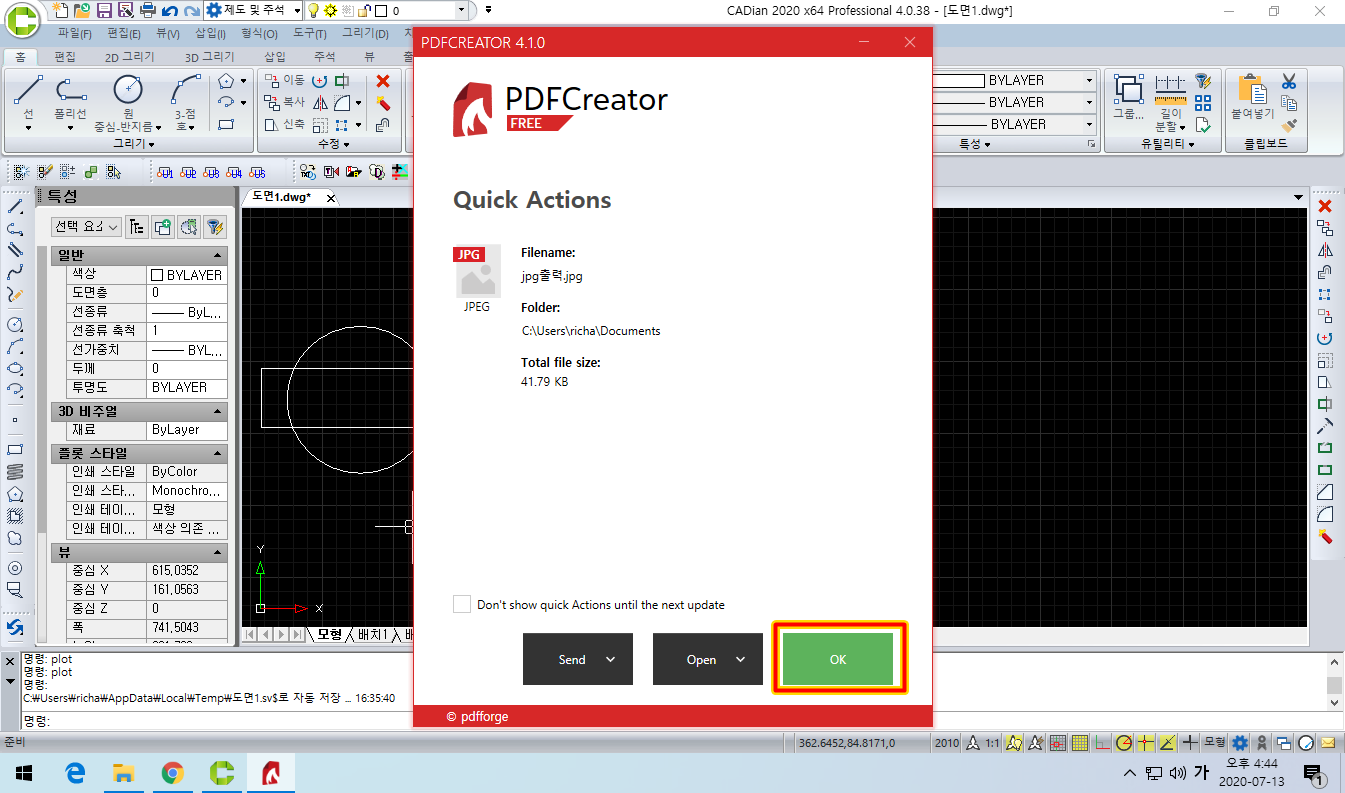Open the 파일(F) menu
1345x793 pixels.
pyautogui.click(x=75, y=33)
